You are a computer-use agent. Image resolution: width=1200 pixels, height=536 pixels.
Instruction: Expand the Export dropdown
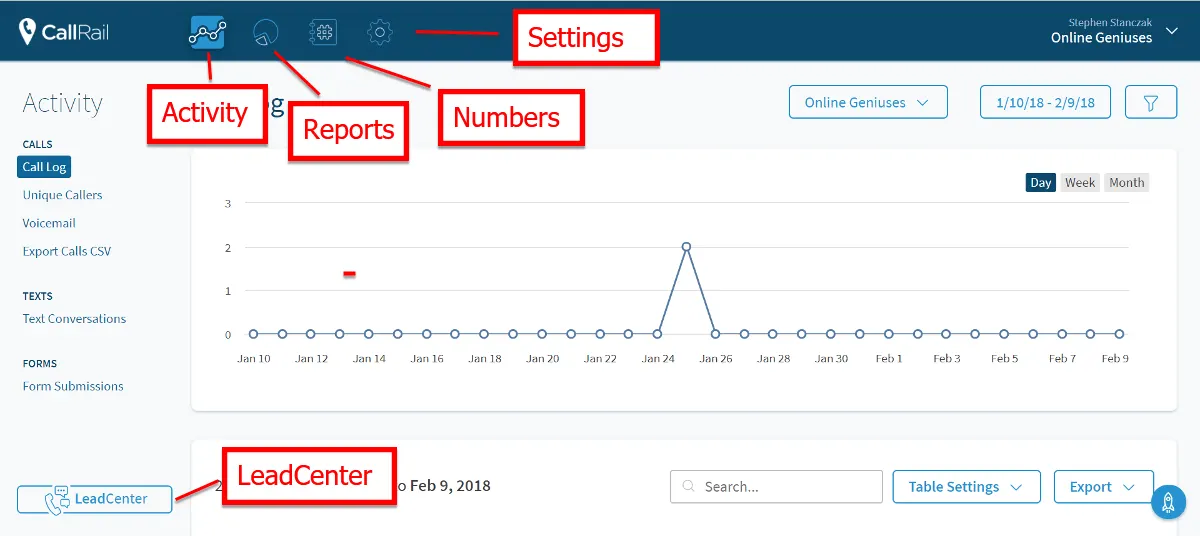tap(1104, 487)
